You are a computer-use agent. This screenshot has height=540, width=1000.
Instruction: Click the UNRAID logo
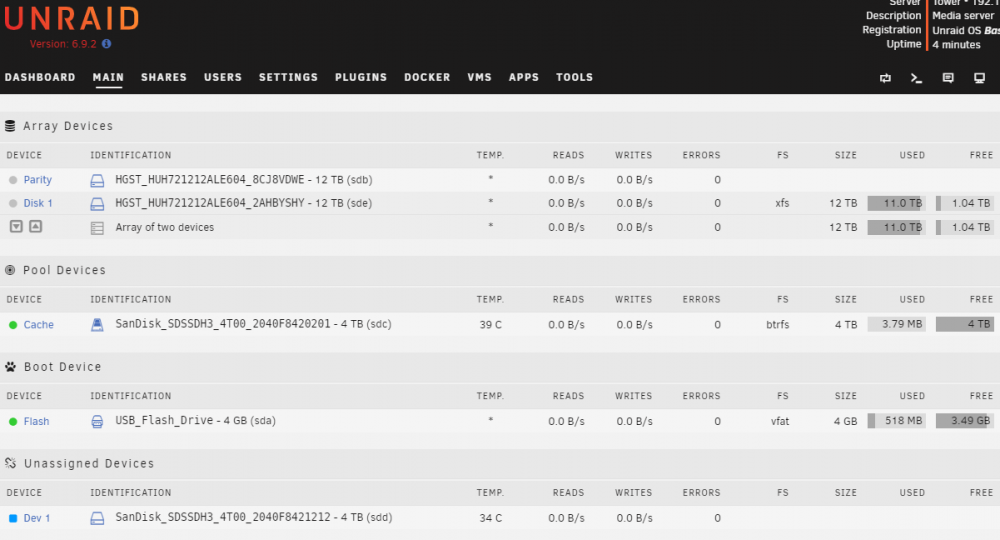tap(71, 19)
